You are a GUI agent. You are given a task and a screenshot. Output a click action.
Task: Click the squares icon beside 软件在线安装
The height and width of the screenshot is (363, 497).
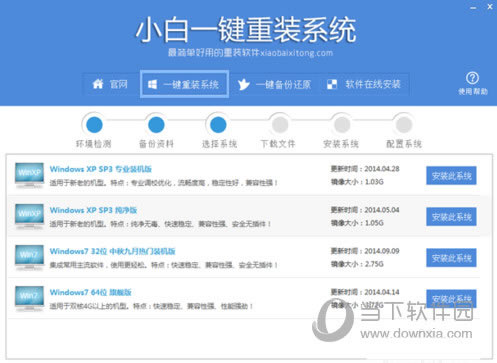click(332, 84)
